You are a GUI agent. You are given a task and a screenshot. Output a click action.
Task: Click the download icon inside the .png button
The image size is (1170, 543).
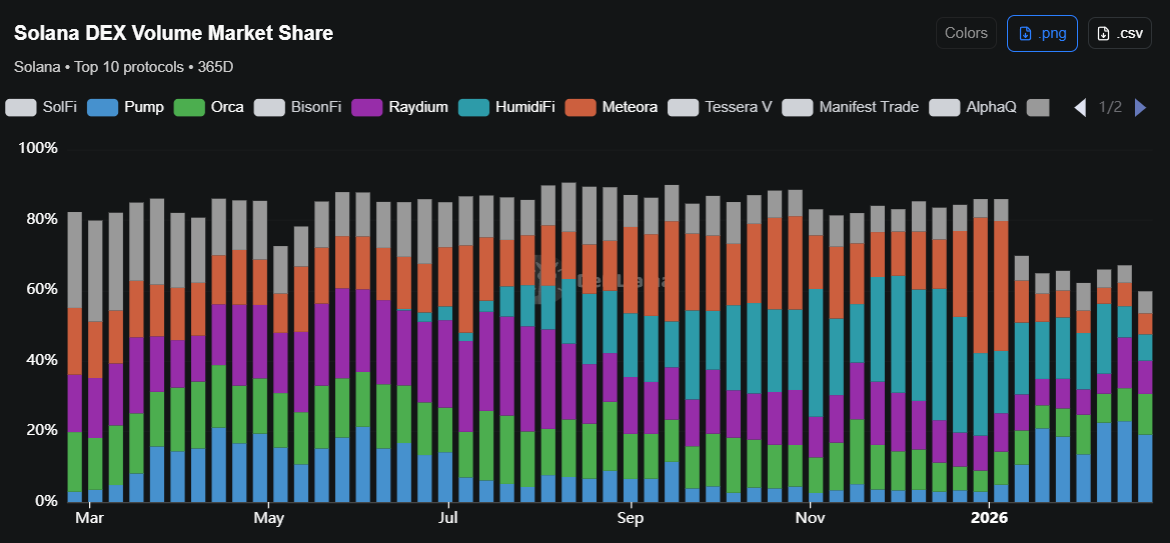[1026, 34]
